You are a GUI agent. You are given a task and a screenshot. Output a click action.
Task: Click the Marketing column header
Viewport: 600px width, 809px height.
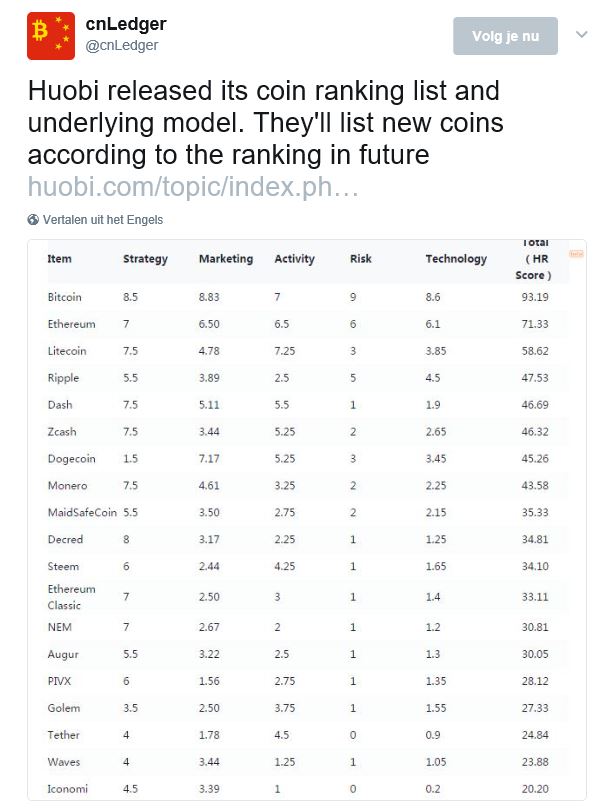[x=226, y=259]
